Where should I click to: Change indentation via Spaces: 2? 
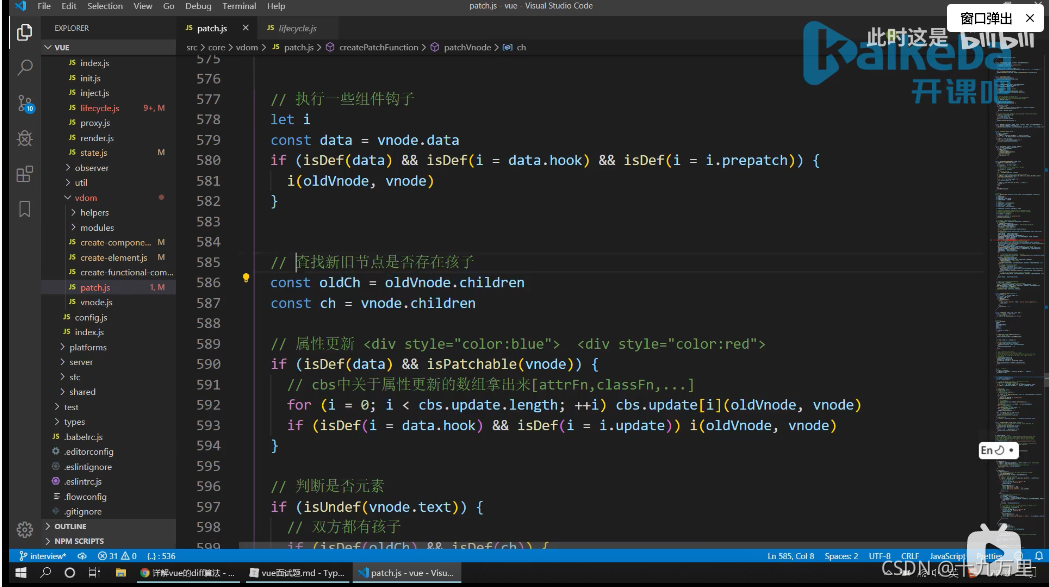(841, 556)
